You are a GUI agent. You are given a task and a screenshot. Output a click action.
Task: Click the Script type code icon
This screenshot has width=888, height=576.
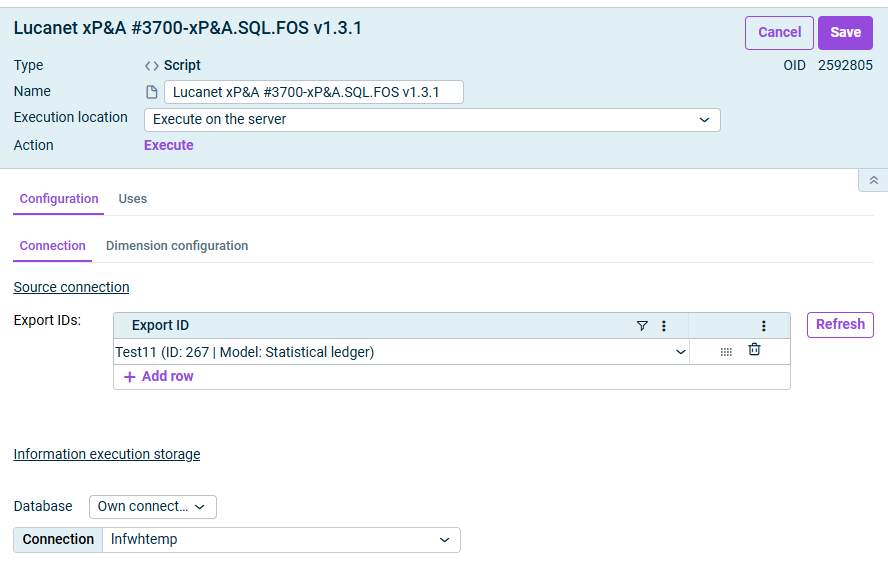[x=151, y=66]
